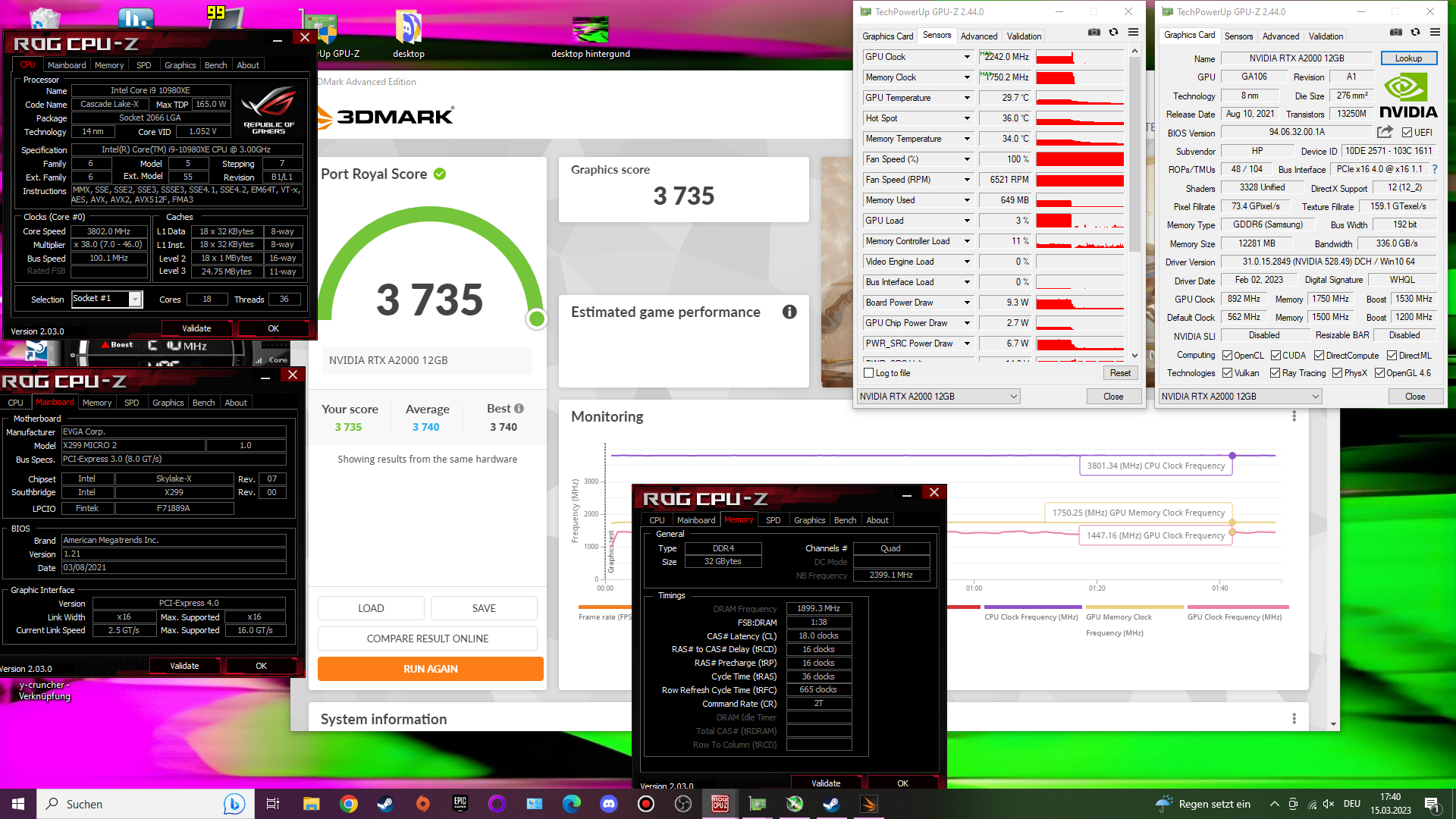This screenshot has width=1456, height=819.
Task: Click Reset button in GPU-Z Sensors
Action: click(x=1119, y=373)
